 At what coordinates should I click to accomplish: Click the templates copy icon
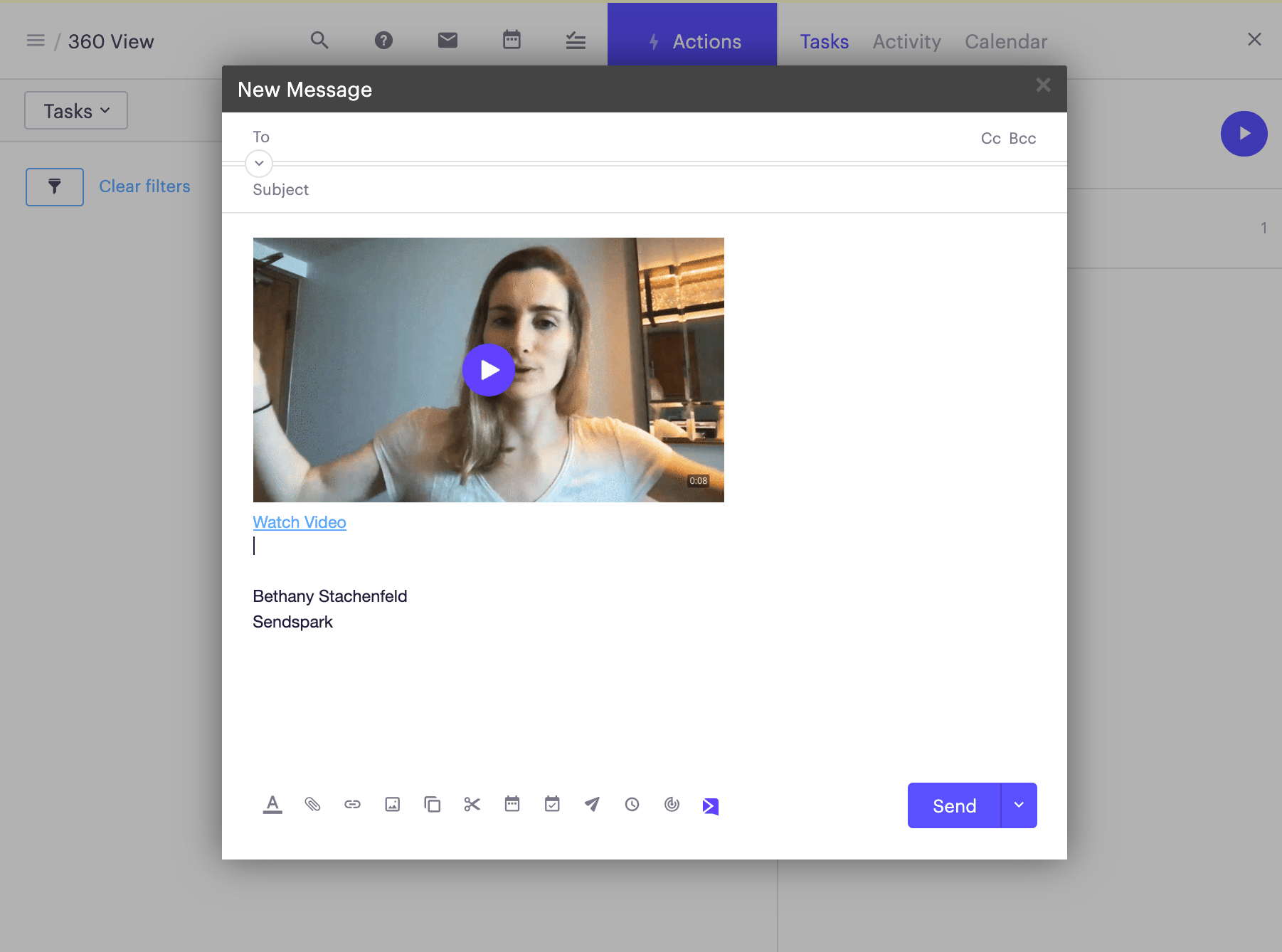click(x=432, y=805)
